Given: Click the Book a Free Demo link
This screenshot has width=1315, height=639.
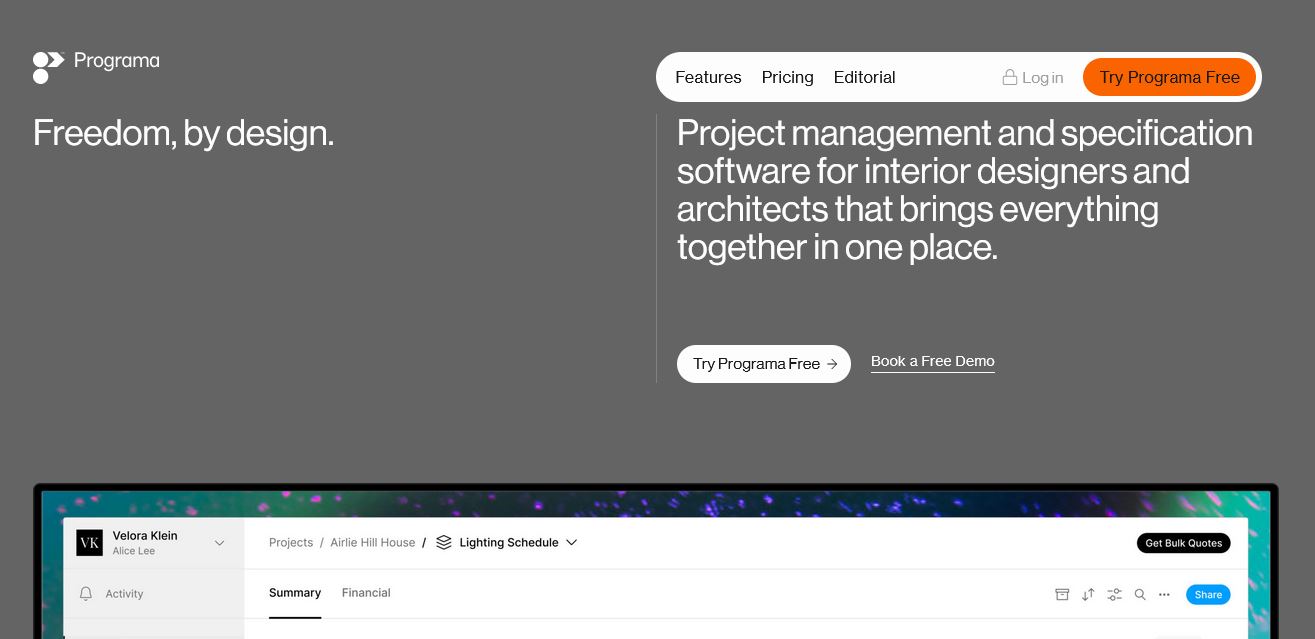Looking at the screenshot, I should pos(932,361).
